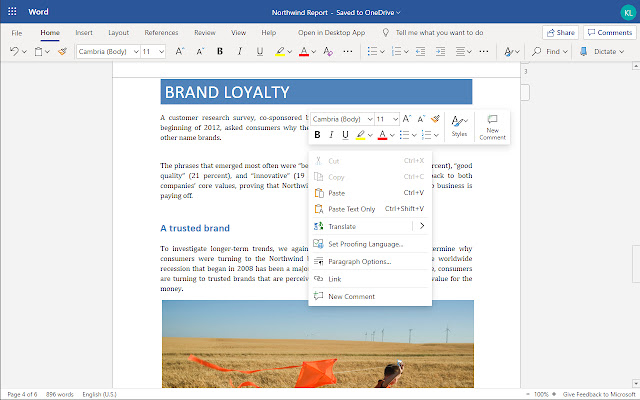Toggle Underline in the floating mini toolbar
Viewport: 640px width, 400px height.
346,135
